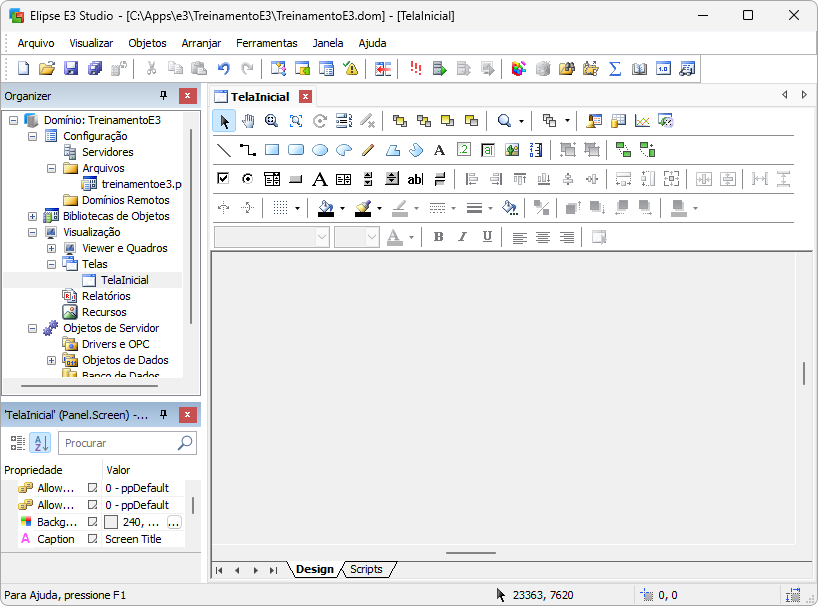Open the Ferramentas menu
The image size is (818, 606).
(266, 43)
